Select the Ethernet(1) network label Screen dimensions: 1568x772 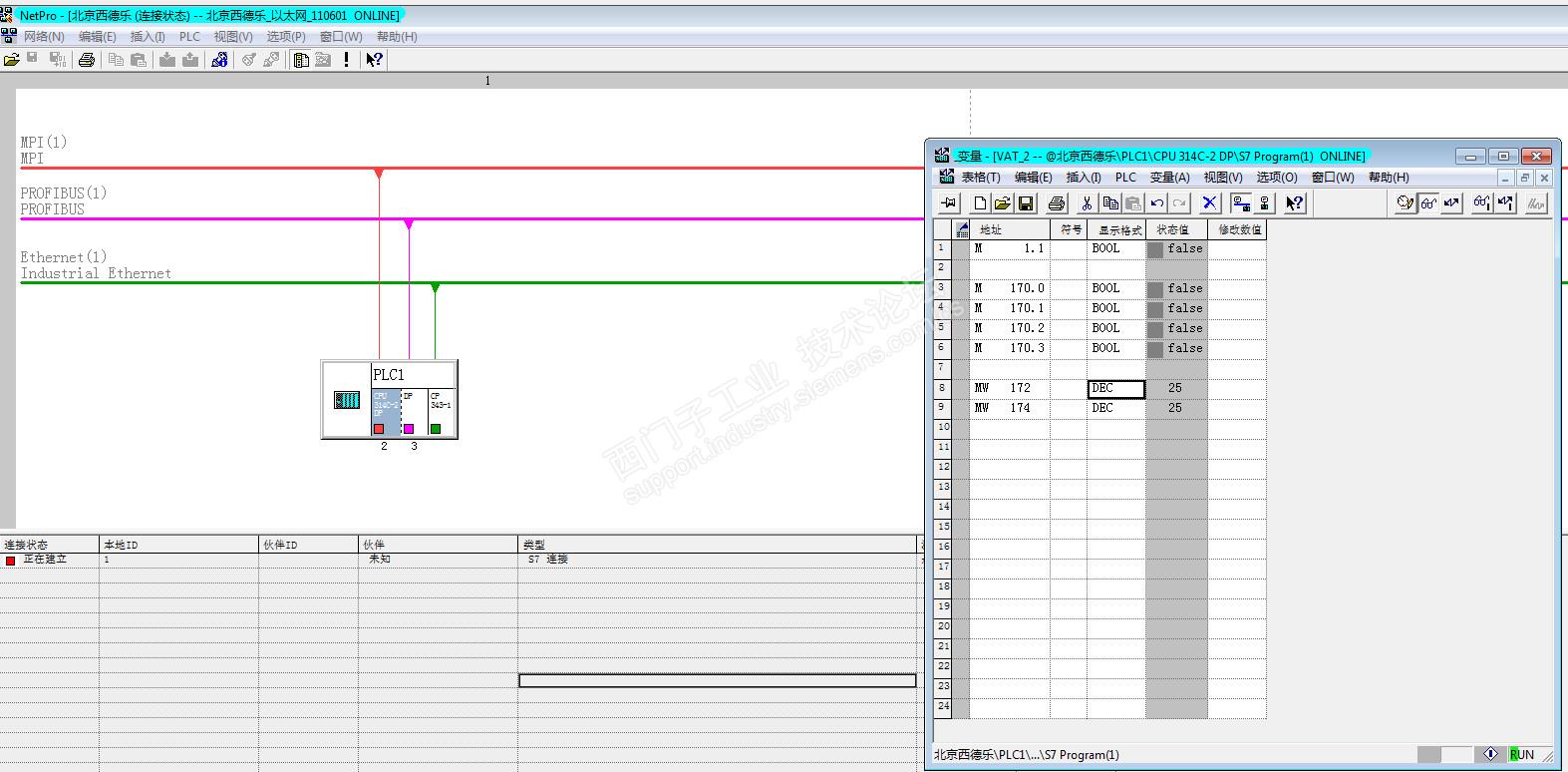pos(64,257)
